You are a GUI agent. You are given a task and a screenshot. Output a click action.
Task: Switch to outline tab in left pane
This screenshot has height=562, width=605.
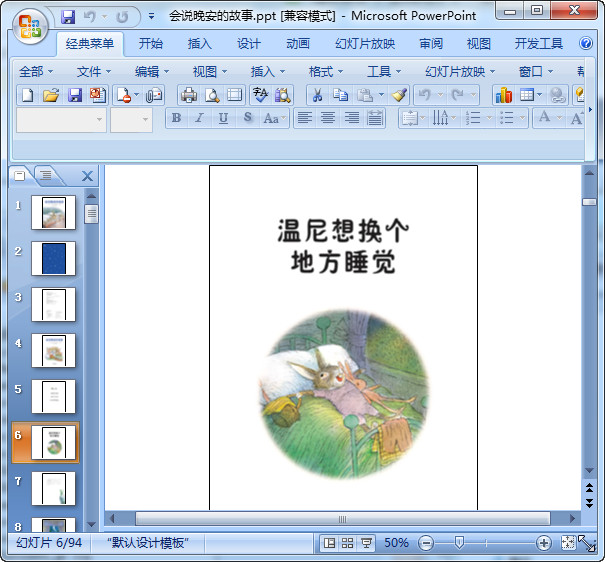click(x=46, y=176)
